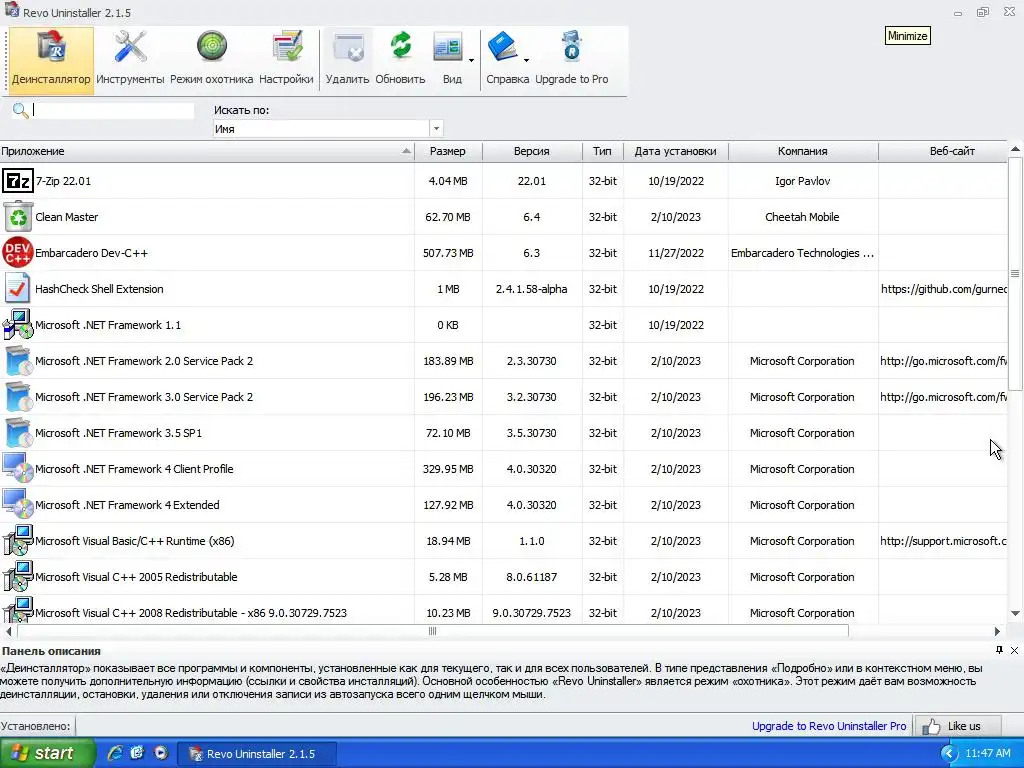Select Visual Basic/C++ Runtime (x86) icon
1024x768 pixels.
tap(18, 541)
